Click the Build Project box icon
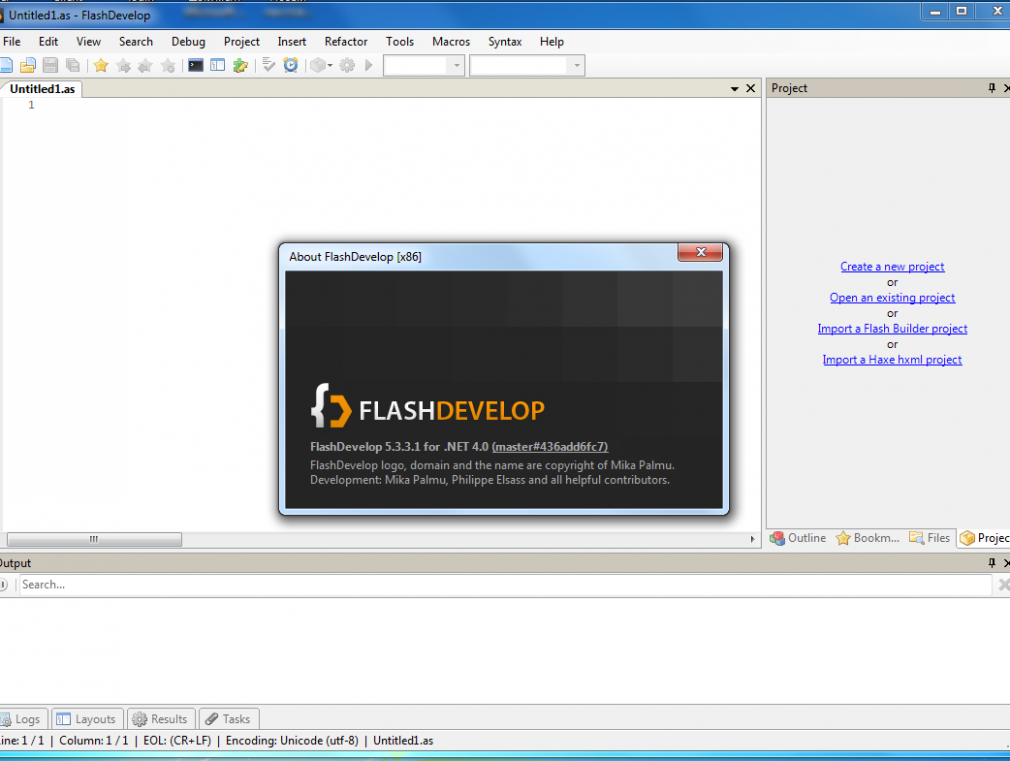This screenshot has width=1010, height=761. [318, 65]
